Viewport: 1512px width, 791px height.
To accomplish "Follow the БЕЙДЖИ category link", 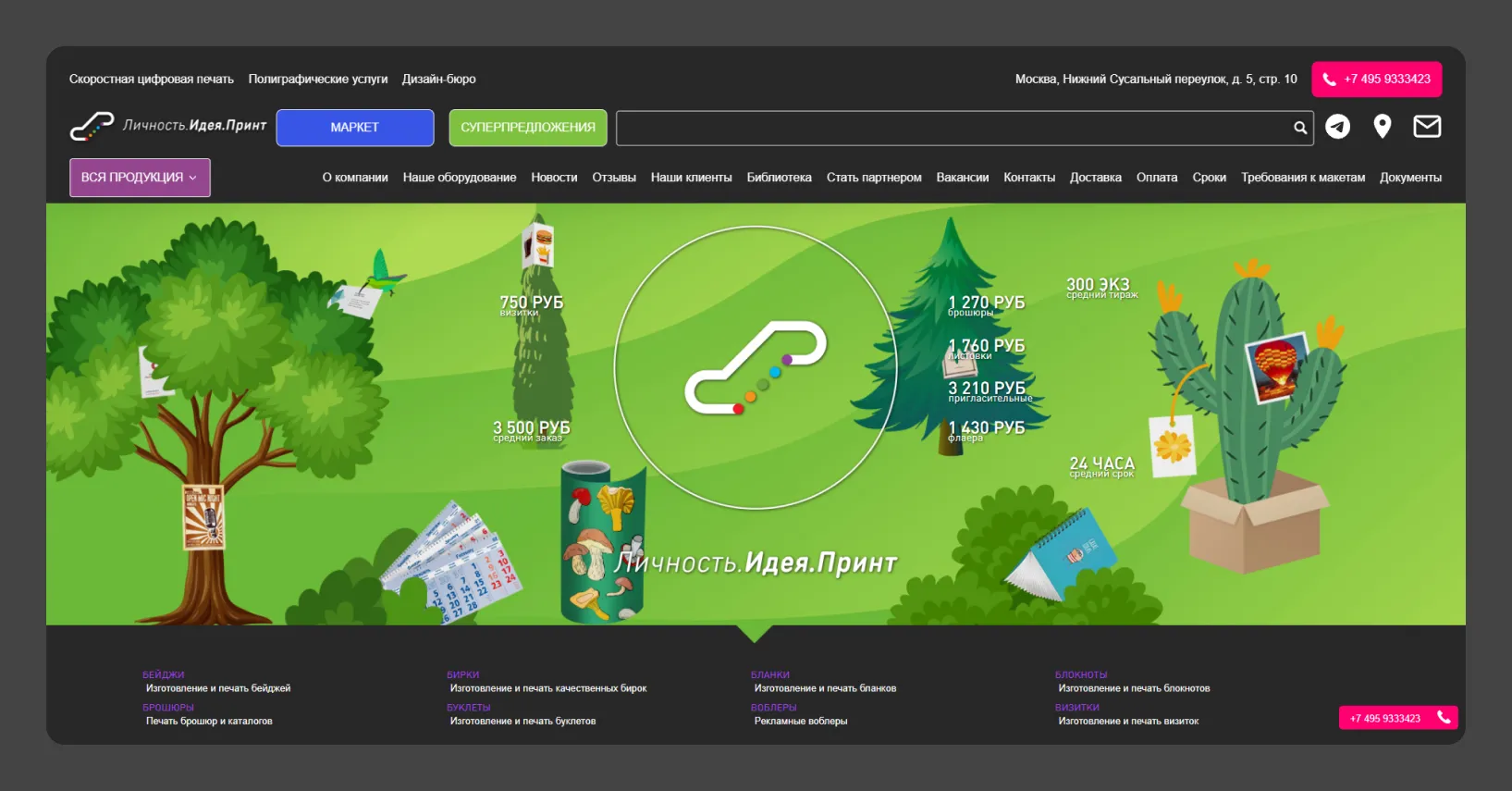I will pos(164,674).
